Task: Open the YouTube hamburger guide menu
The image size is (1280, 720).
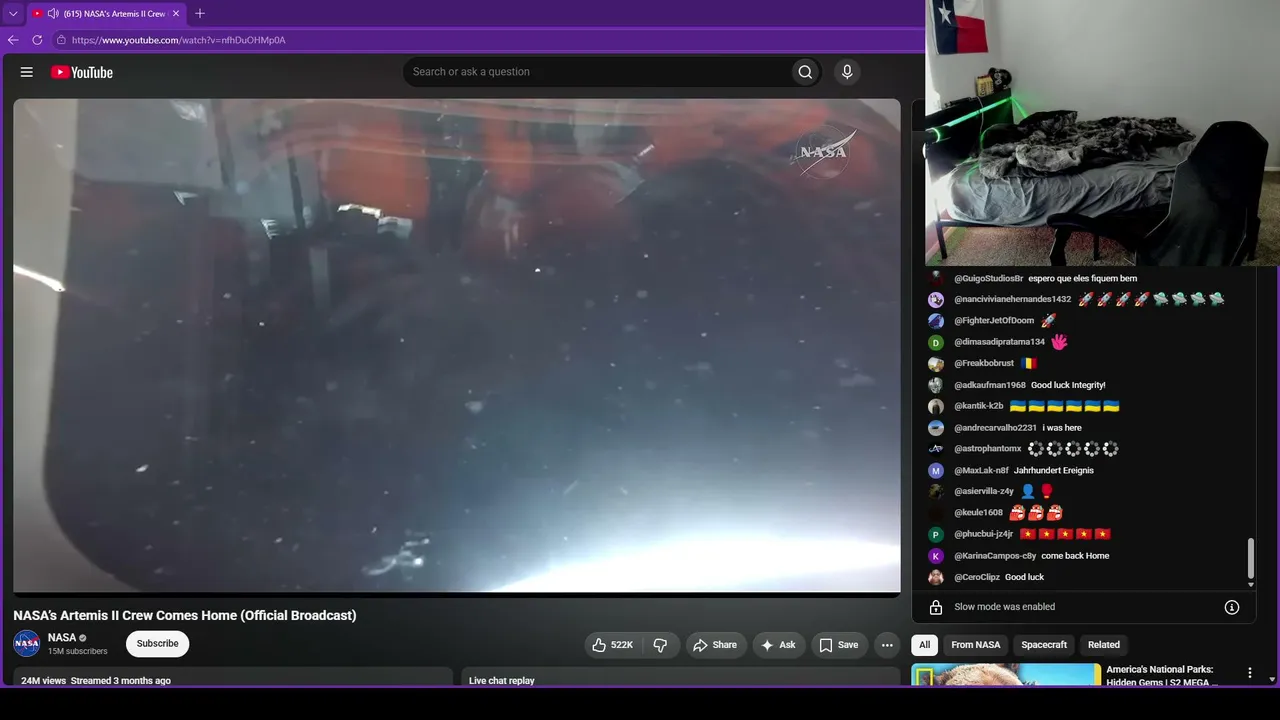Action: [x=27, y=72]
